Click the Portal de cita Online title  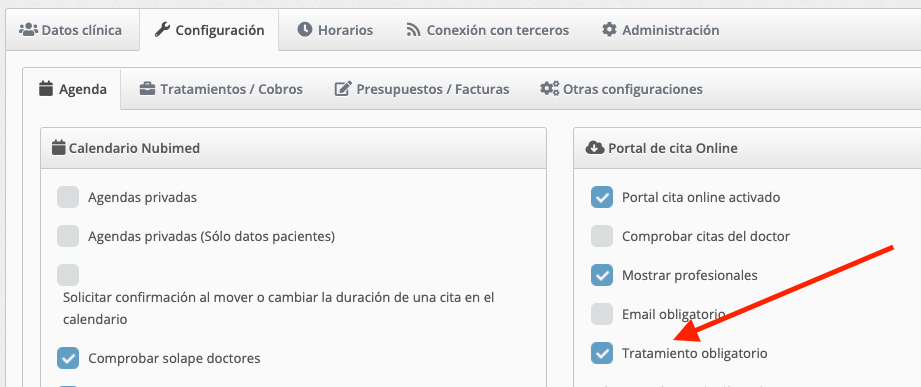673,148
